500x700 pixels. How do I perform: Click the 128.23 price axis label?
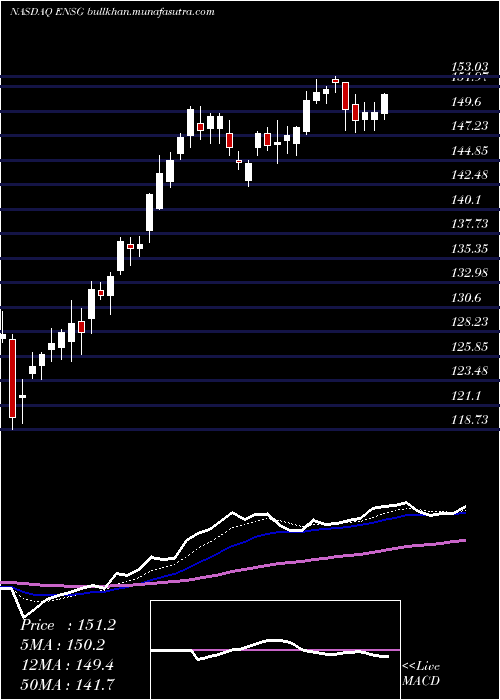point(469,321)
